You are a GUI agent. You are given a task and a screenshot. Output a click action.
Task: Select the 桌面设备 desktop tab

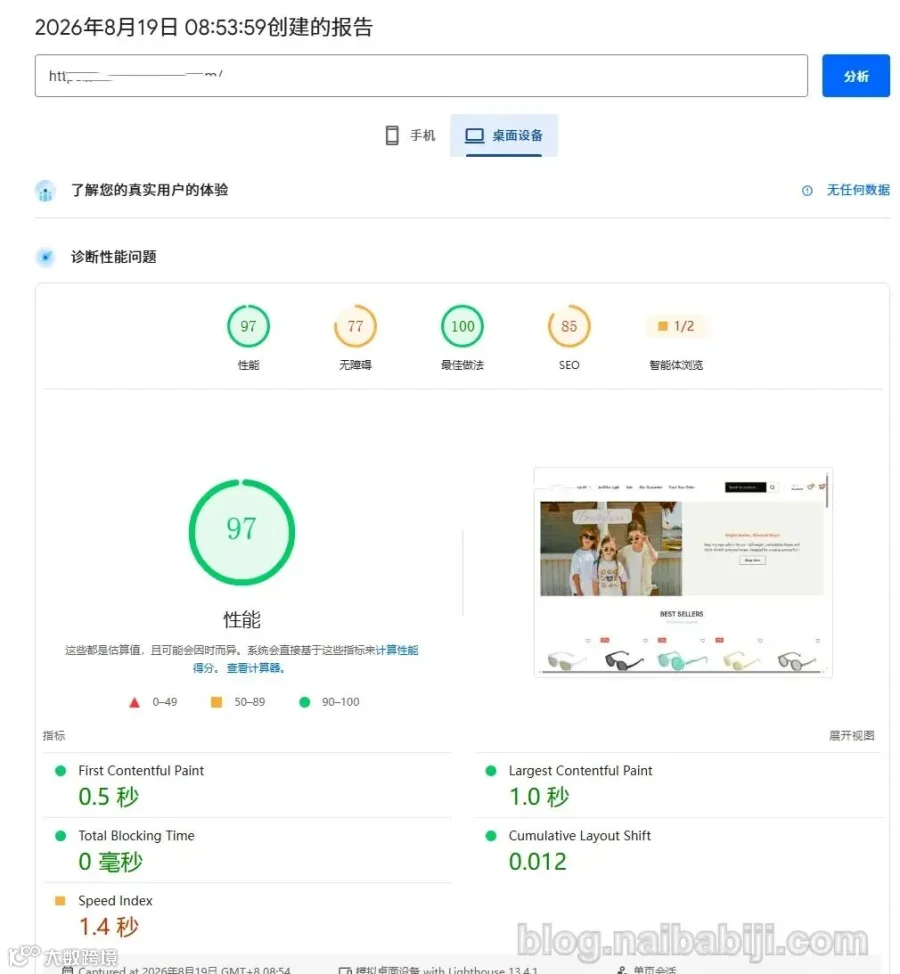pyautogui.click(x=504, y=135)
